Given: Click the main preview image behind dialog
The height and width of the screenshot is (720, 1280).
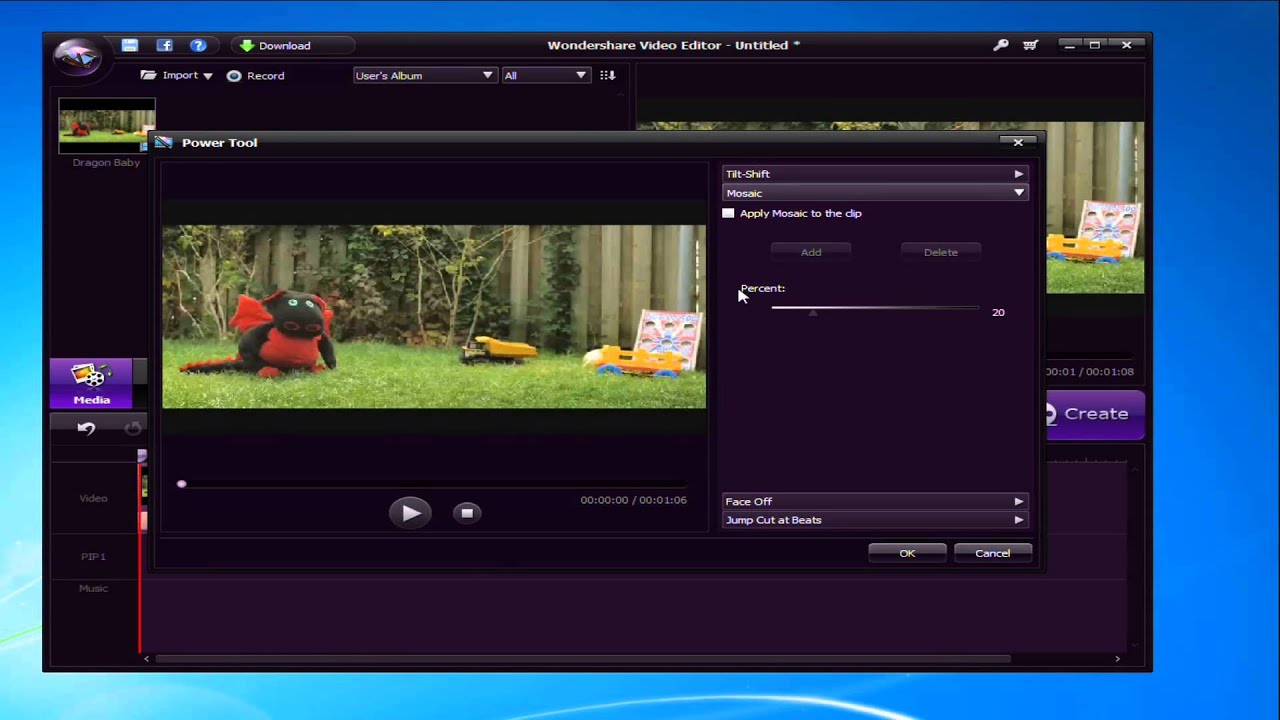Looking at the screenshot, I should pos(1094,208).
